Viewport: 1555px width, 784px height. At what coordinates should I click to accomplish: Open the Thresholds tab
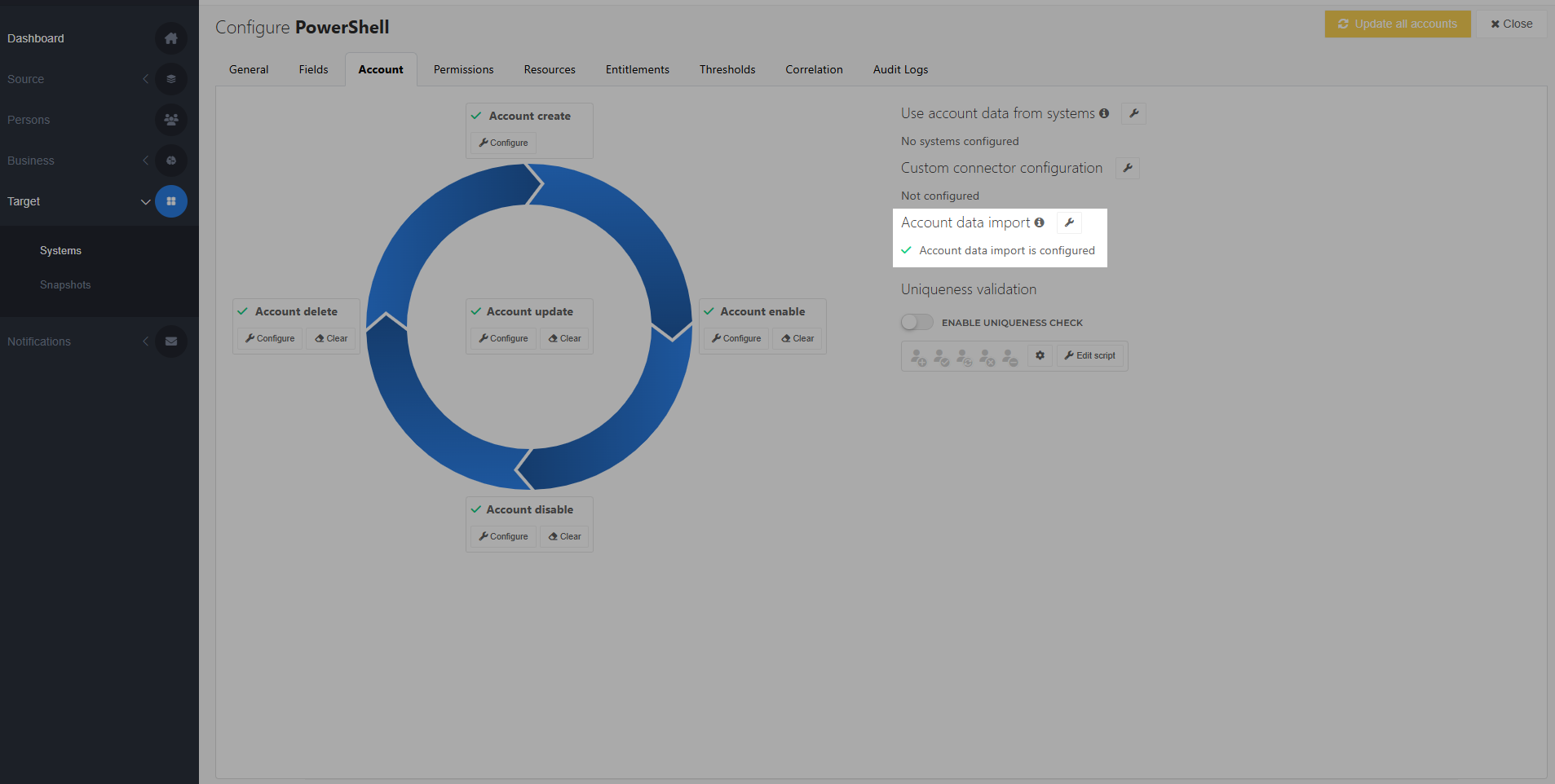(727, 69)
